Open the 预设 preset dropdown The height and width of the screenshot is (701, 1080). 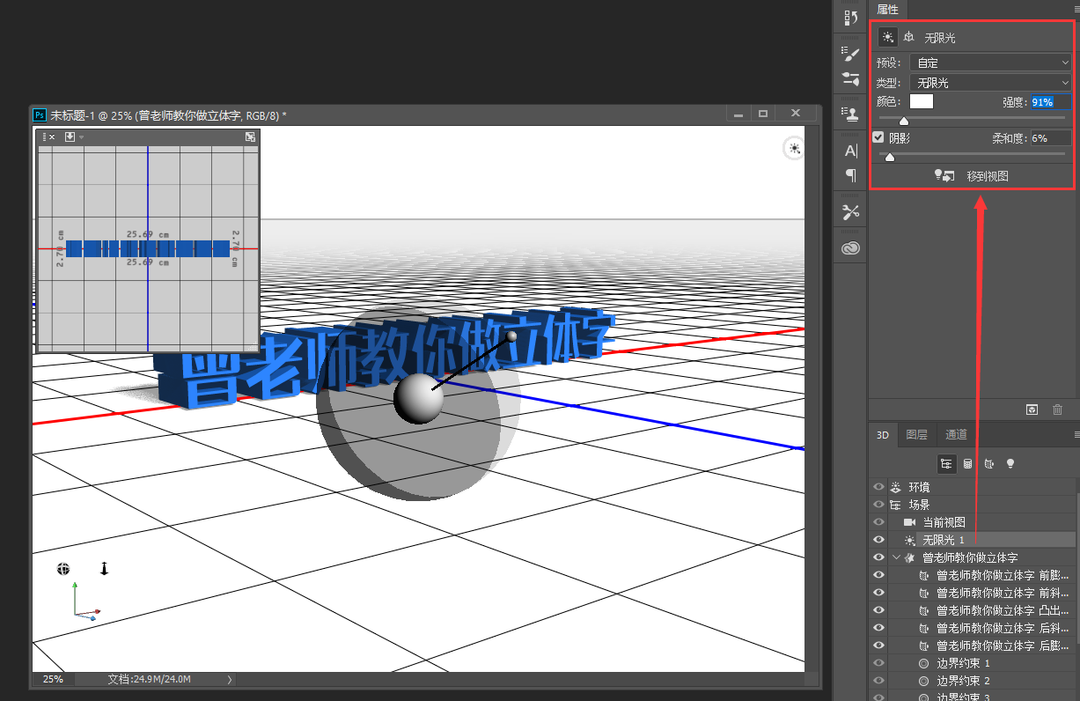coord(990,63)
